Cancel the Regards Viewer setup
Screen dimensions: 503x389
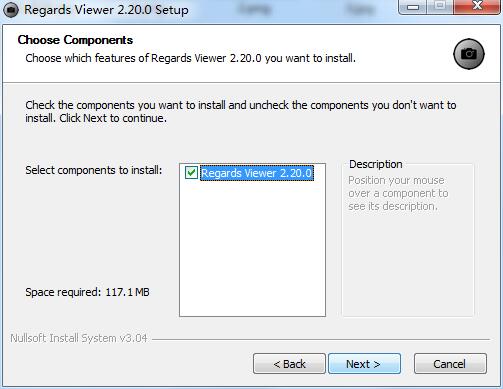[450, 364]
